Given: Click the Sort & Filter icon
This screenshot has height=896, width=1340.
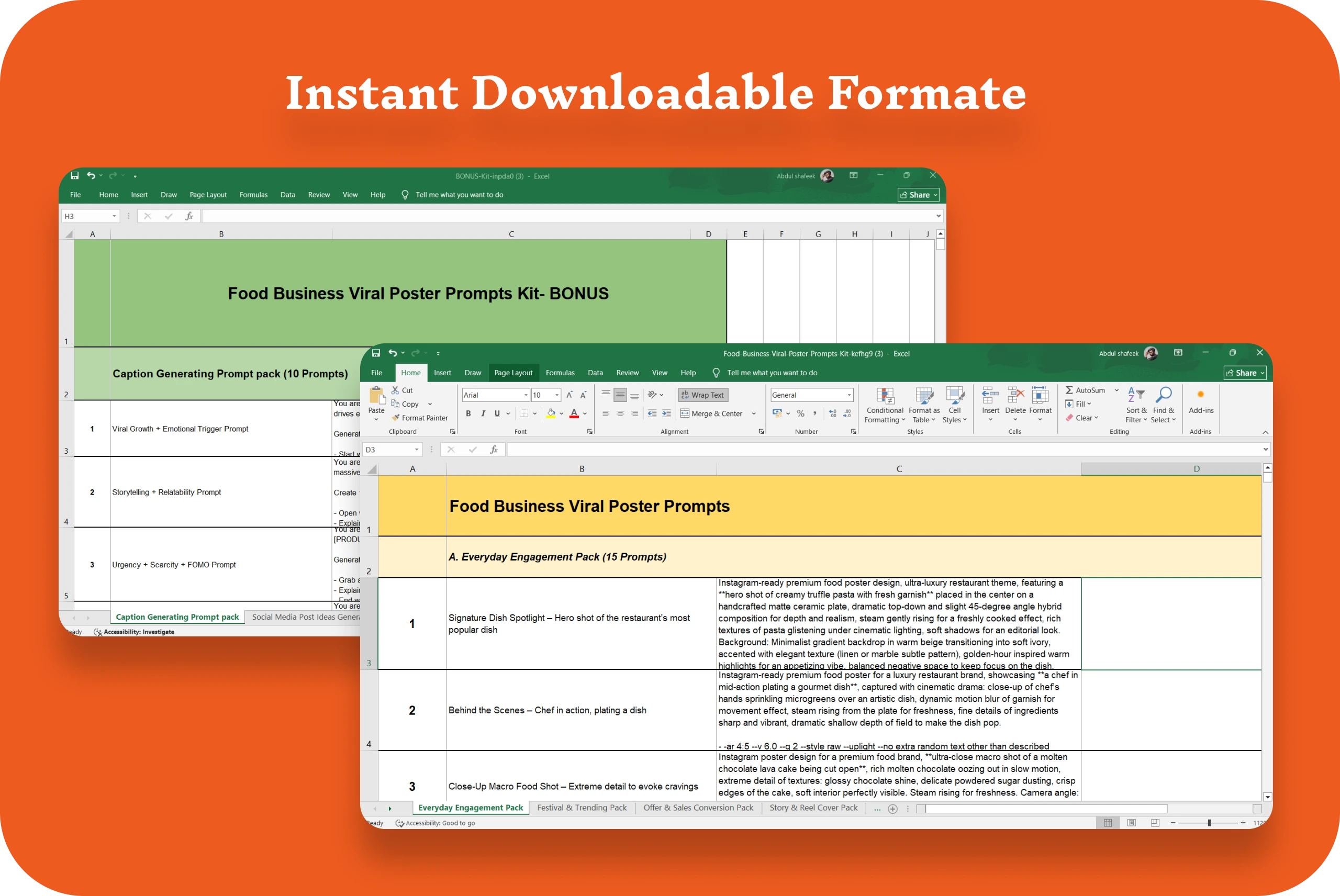Looking at the screenshot, I should (x=1135, y=395).
